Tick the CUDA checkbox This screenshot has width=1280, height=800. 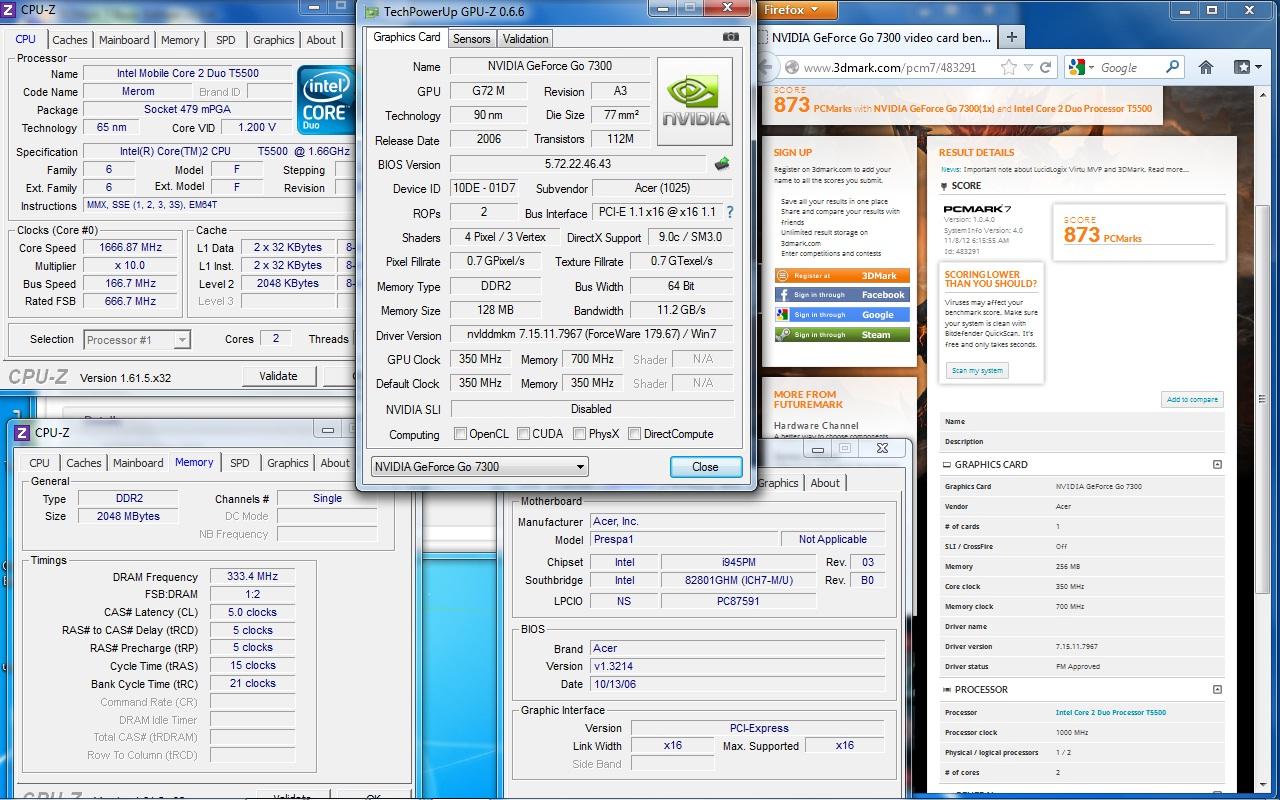click(523, 434)
